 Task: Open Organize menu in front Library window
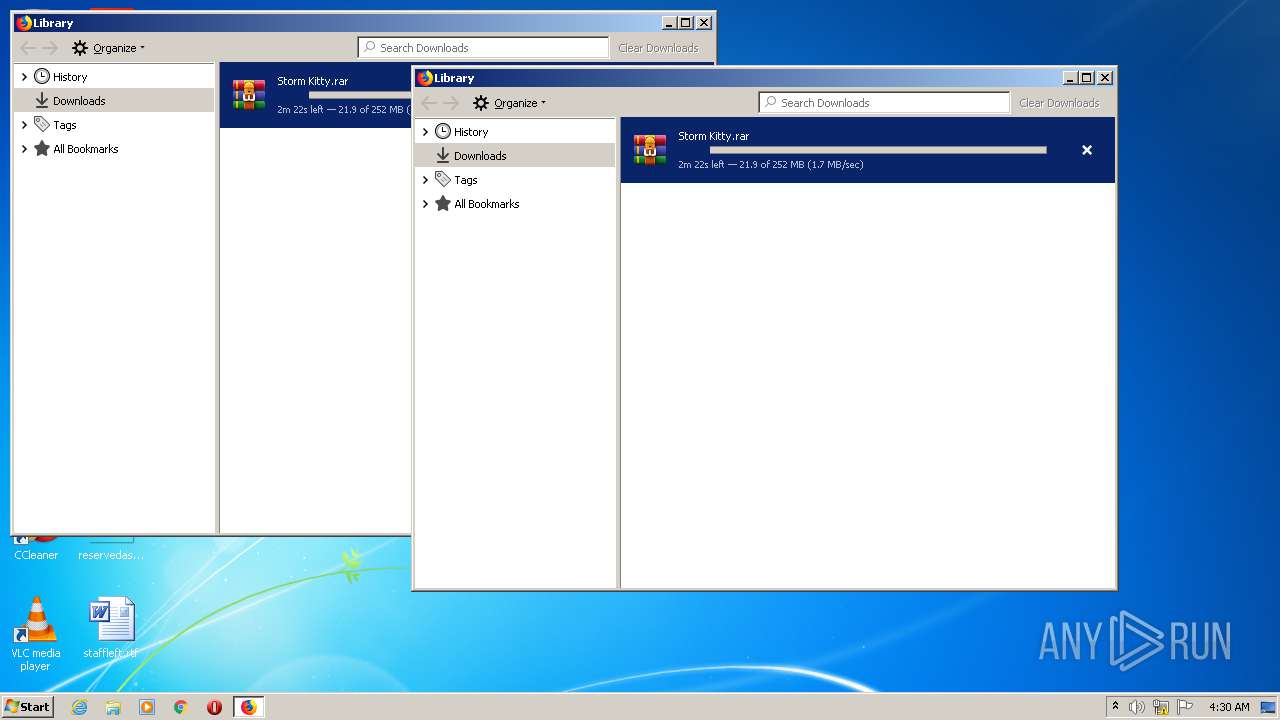[x=510, y=103]
